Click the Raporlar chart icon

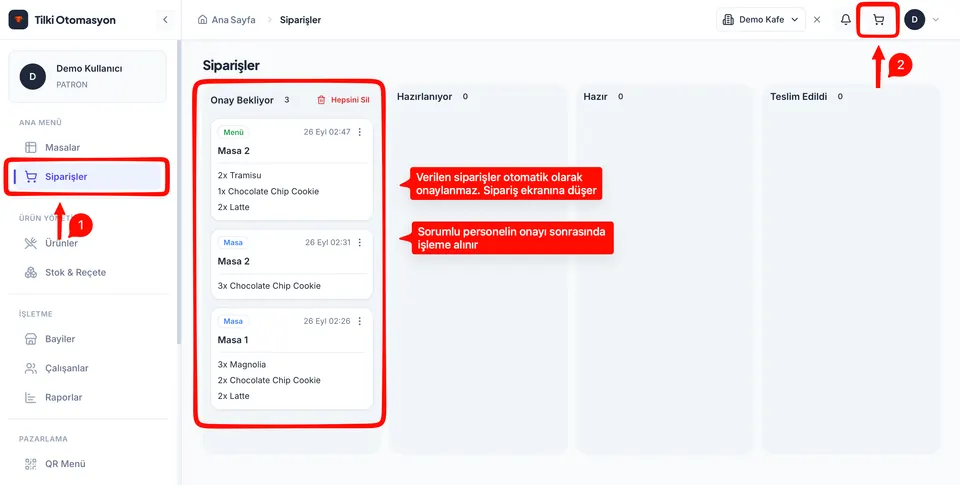[31, 397]
